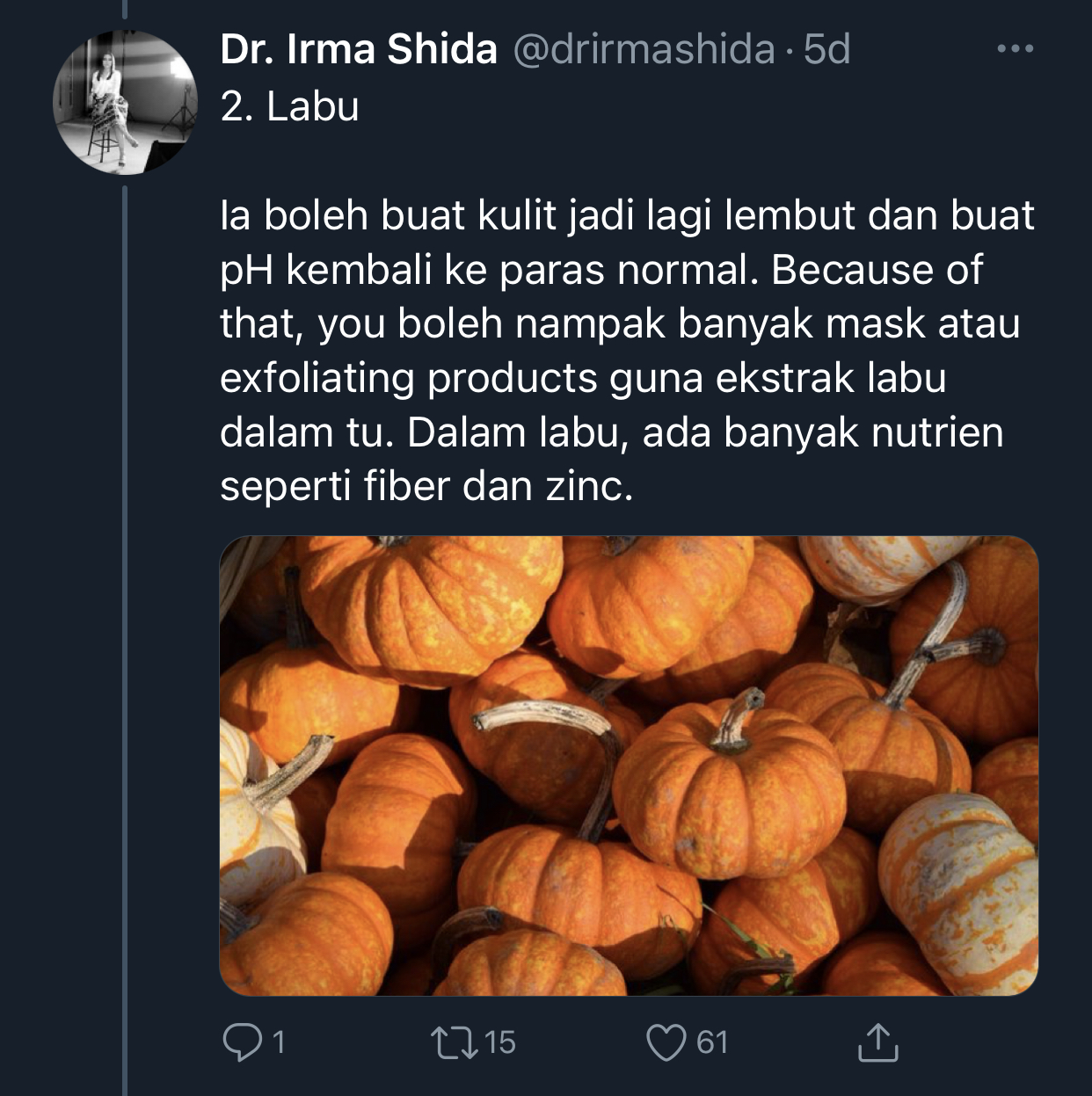Click the reply count 1

click(x=279, y=1042)
